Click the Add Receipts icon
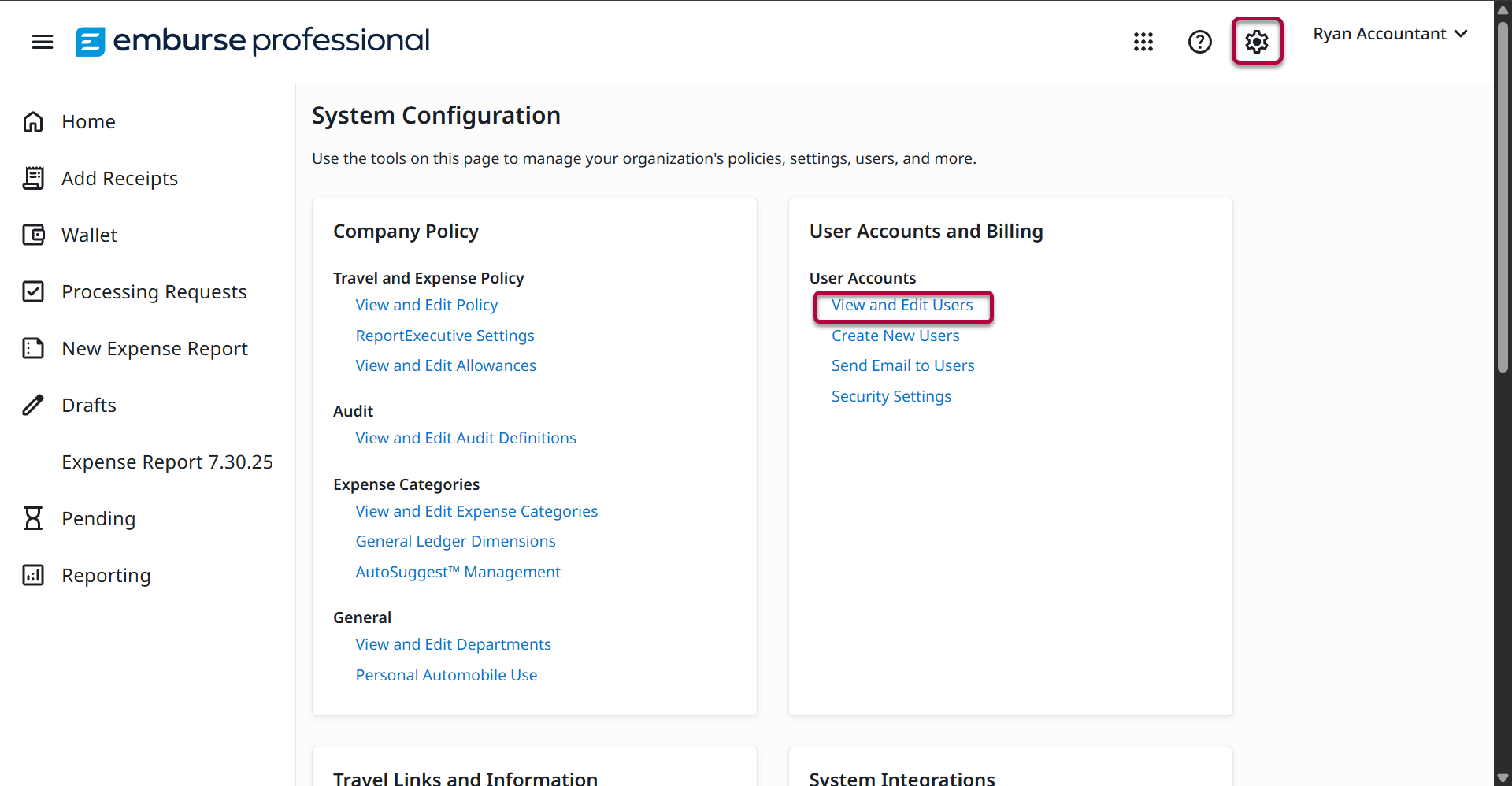Image resolution: width=1512 pixels, height=786 pixels. tap(33, 179)
